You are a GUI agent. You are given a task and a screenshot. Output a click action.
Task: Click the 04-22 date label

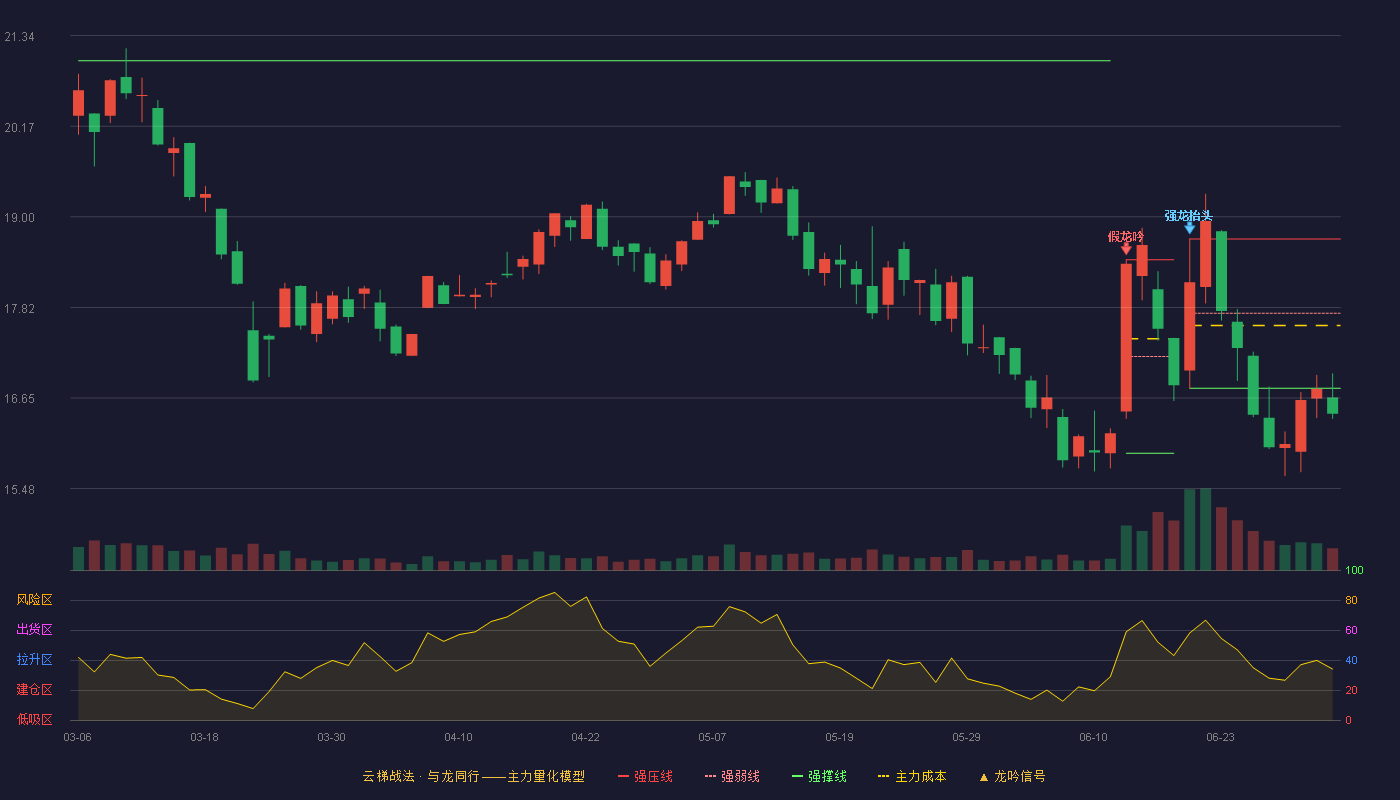(585, 737)
